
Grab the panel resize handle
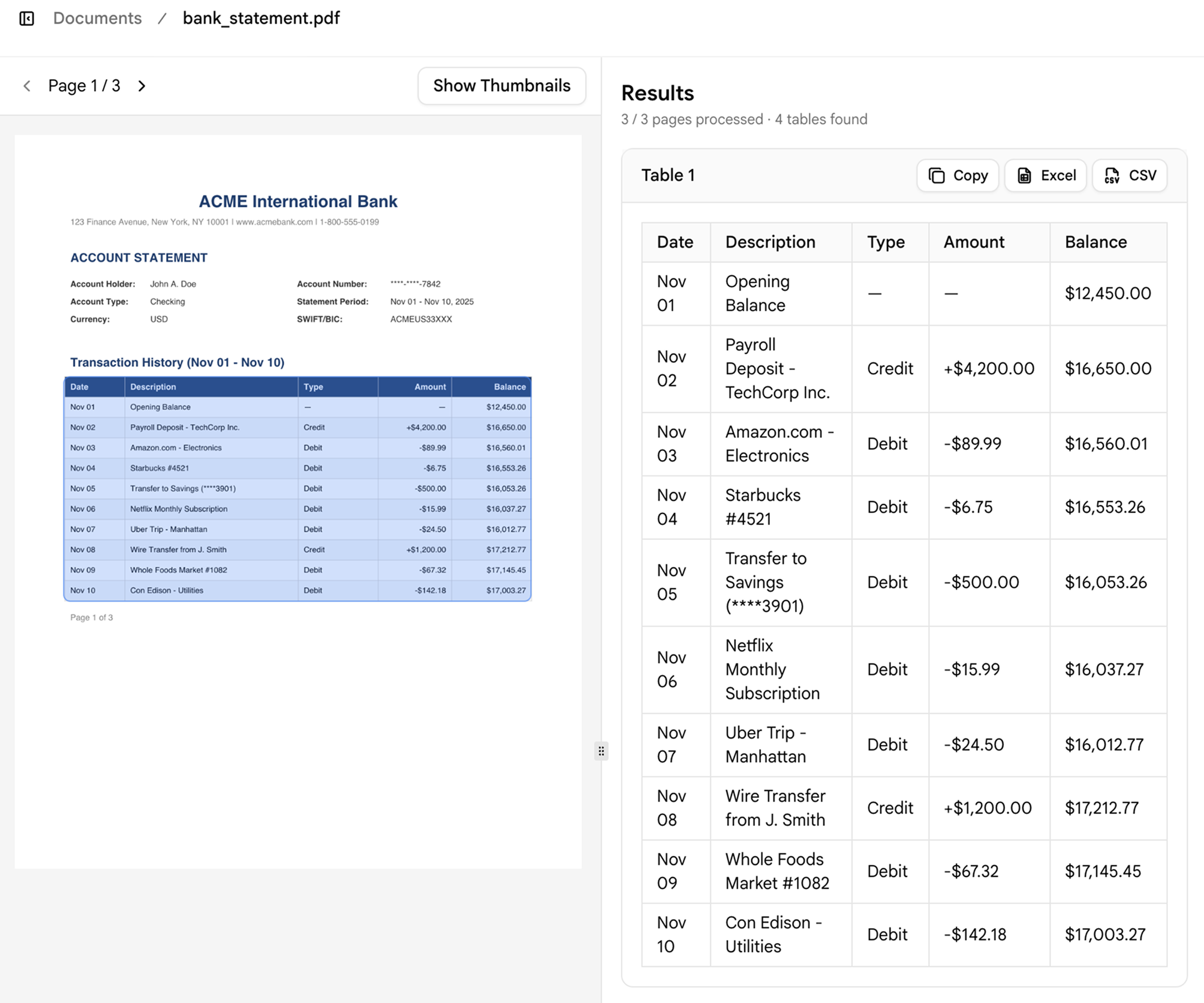coord(601,751)
